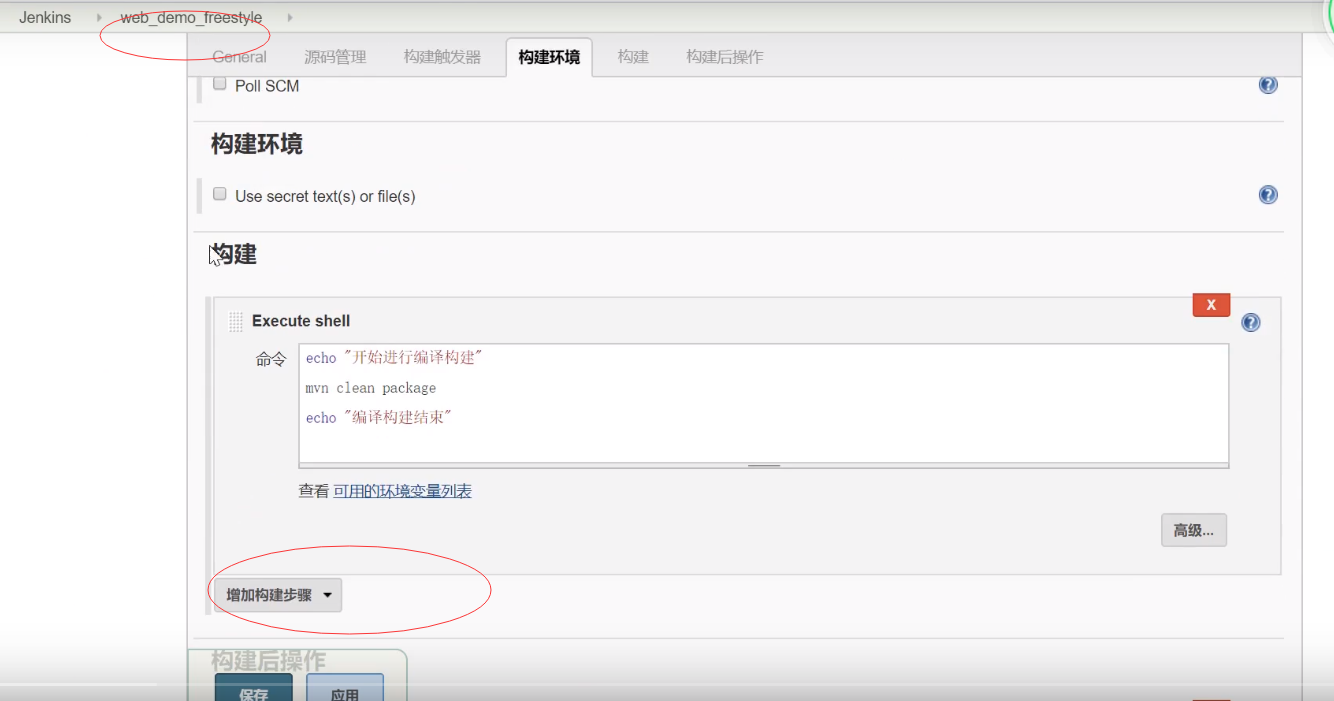Switch to the 源码管理 tab
This screenshot has width=1334, height=701.
(x=335, y=57)
